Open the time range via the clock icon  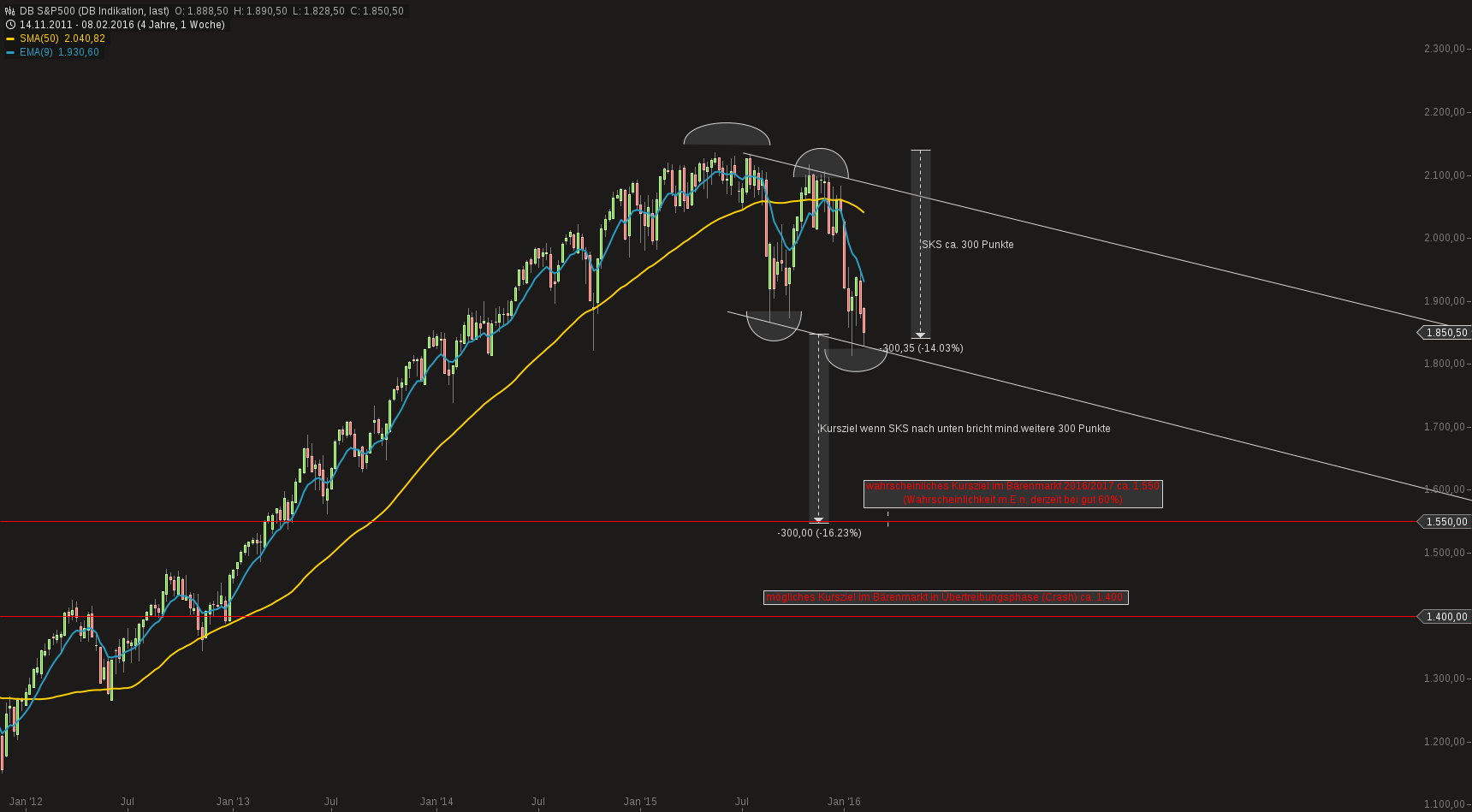click(x=9, y=25)
